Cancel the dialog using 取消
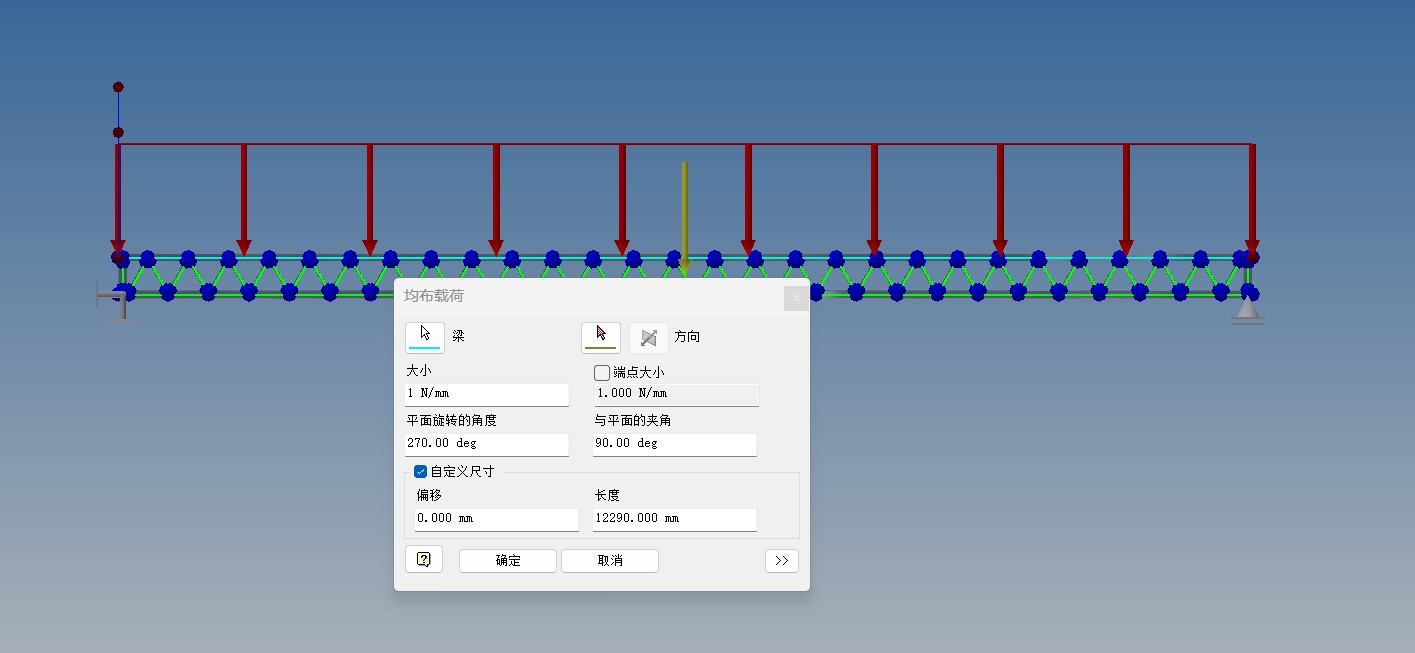The height and width of the screenshot is (653, 1415). [x=609, y=560]
